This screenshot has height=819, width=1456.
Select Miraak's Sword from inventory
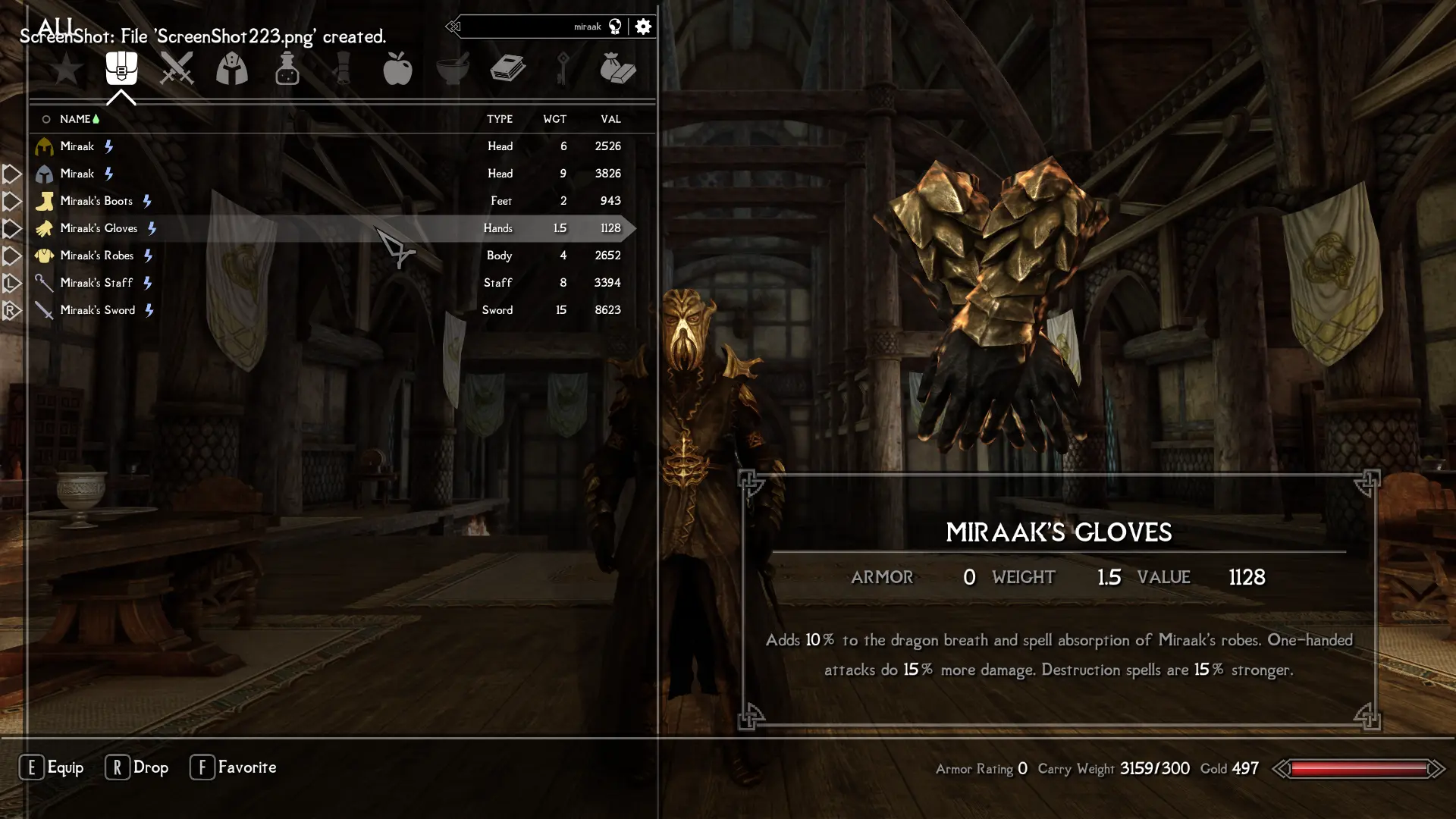coord(97,309)
